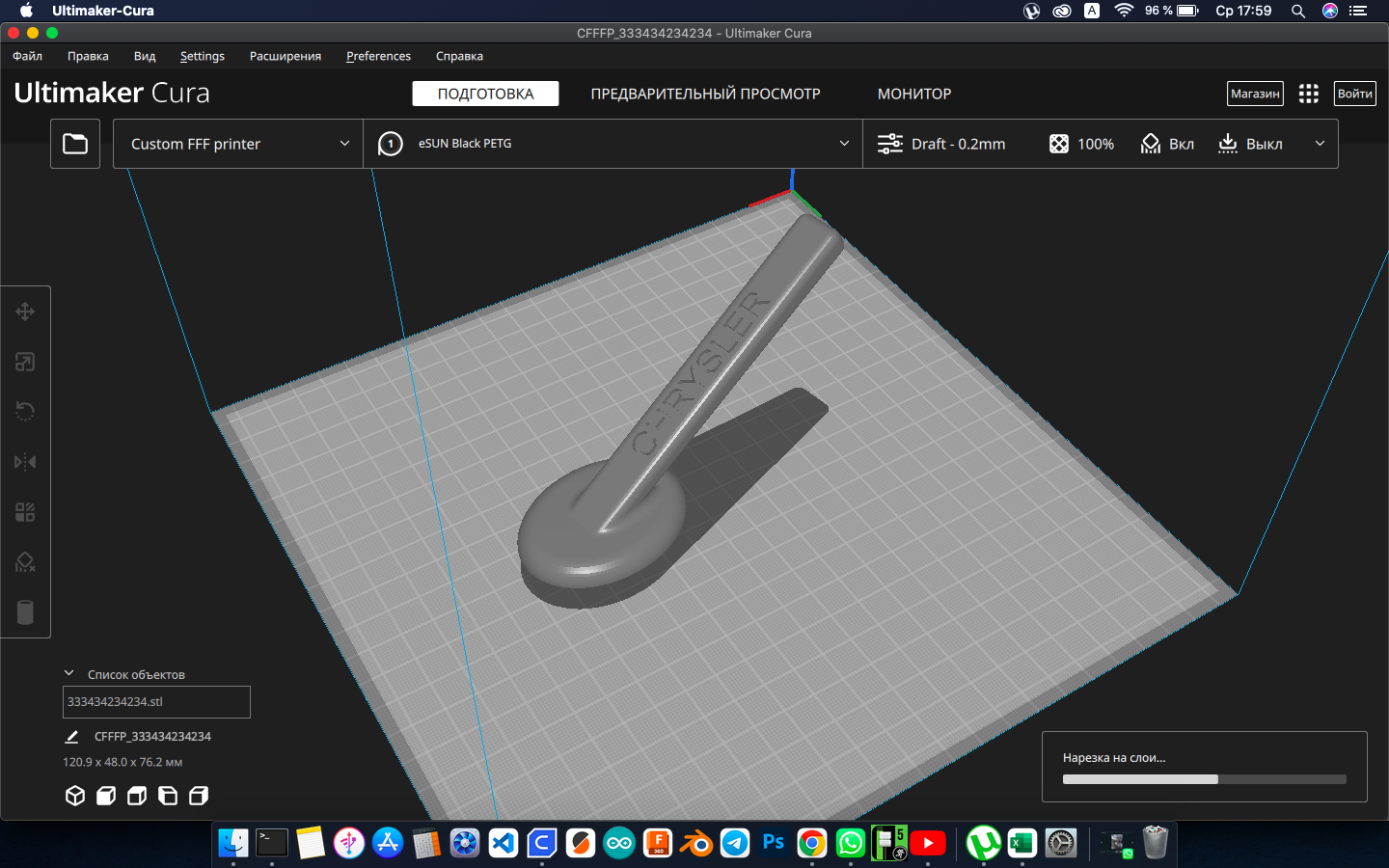Select the Rotate tool in the left toolbar
Image resolution: width=1389 pixels, height=868 pixels.
click(x=25, y=412)
